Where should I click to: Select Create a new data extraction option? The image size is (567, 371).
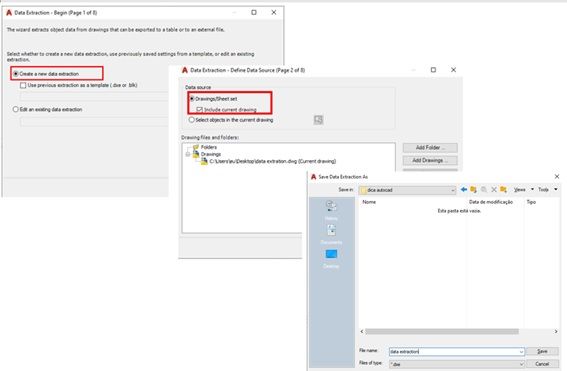[x=46, y=74]
